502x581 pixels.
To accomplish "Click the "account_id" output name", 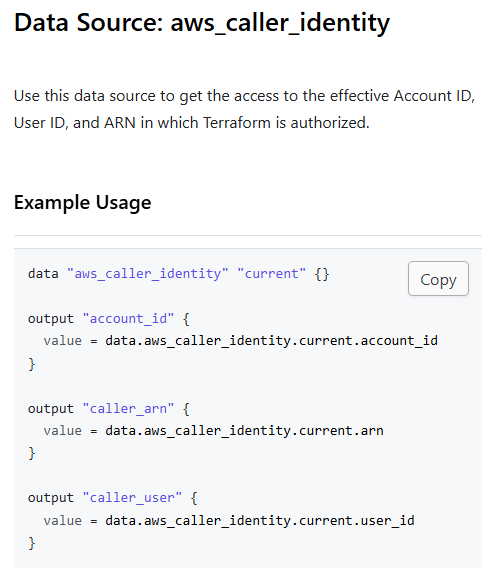I will 128,319.
